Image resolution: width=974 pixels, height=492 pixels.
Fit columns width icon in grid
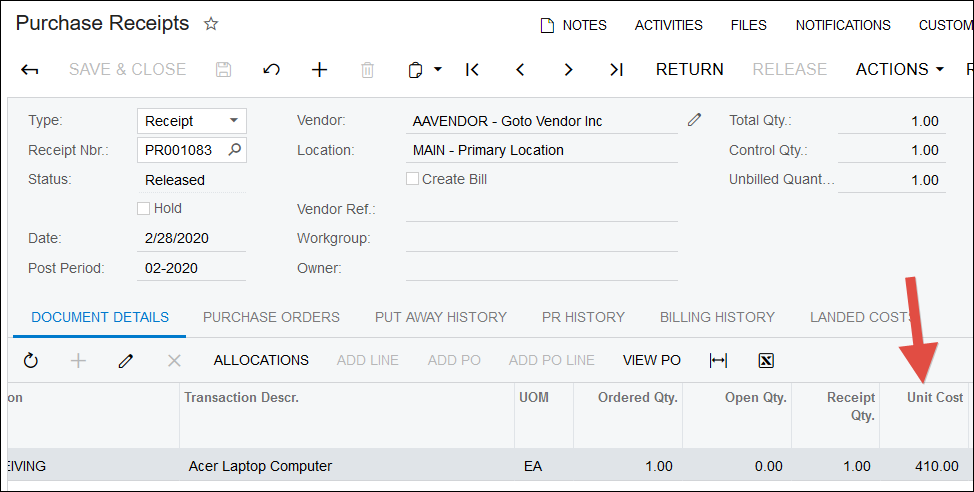point(717,360)
